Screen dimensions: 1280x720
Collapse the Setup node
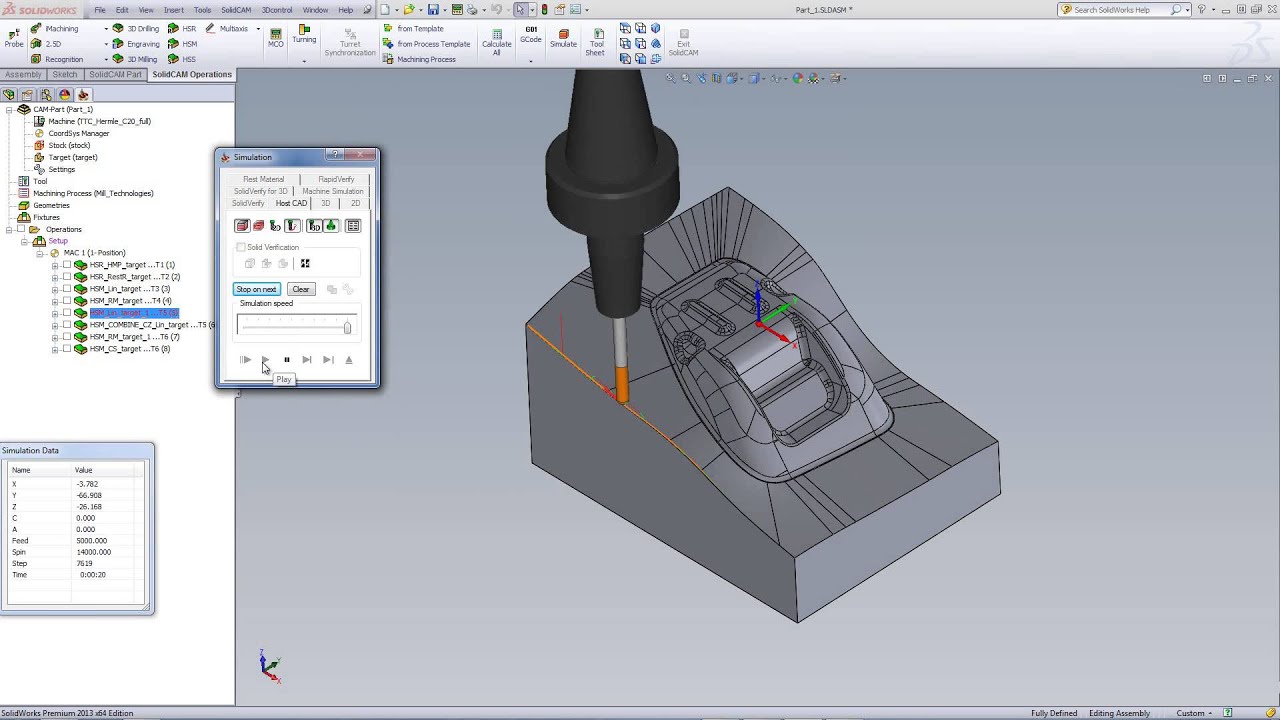[x=24, y=241]
